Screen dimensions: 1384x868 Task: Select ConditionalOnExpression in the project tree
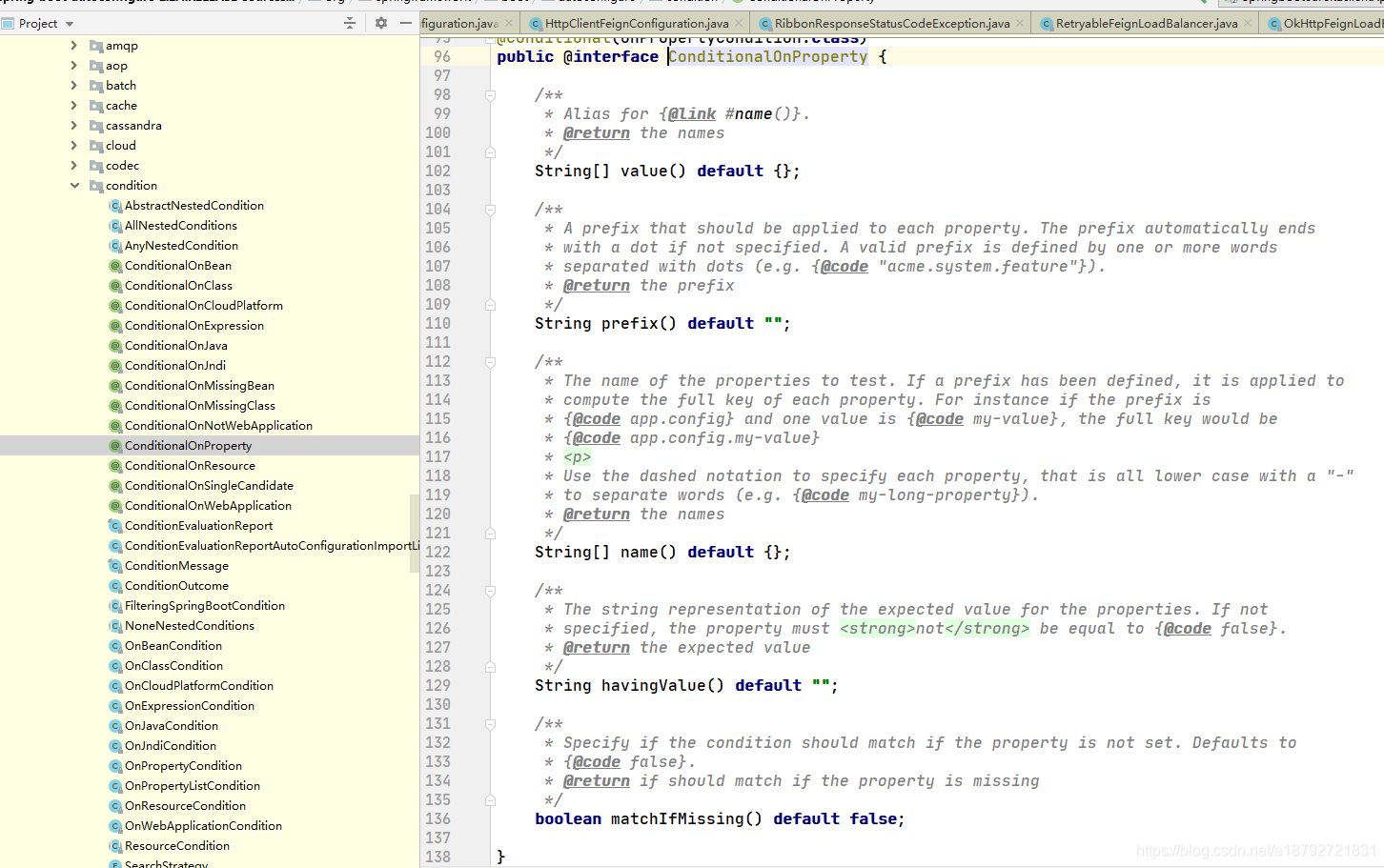pos(194,326)
